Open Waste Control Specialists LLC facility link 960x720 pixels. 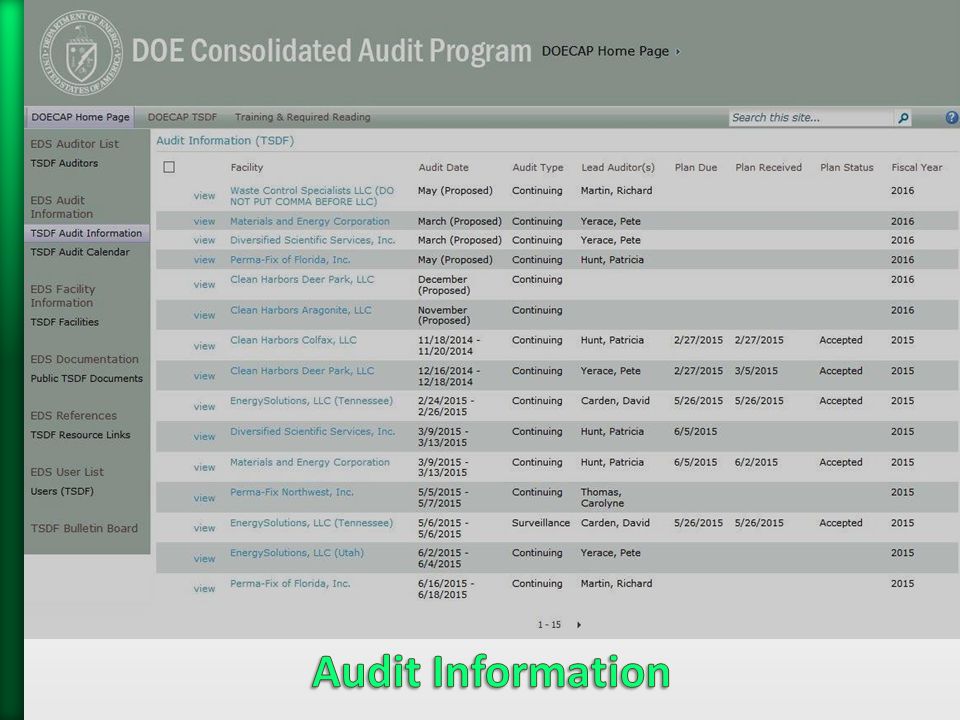pyautogui.click(x=312, y=196)
